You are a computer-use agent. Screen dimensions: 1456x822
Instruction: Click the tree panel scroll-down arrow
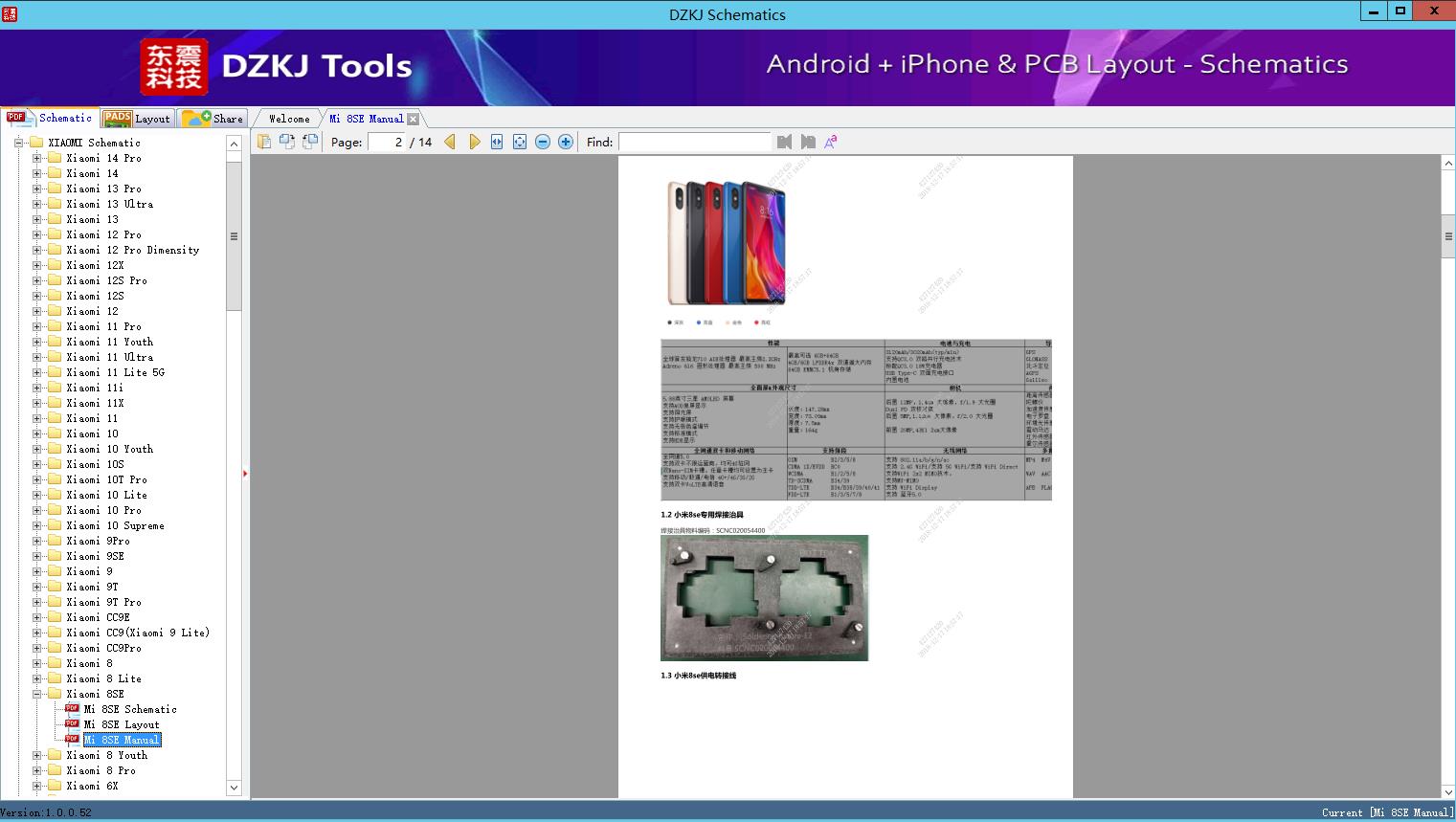(234, 788)
